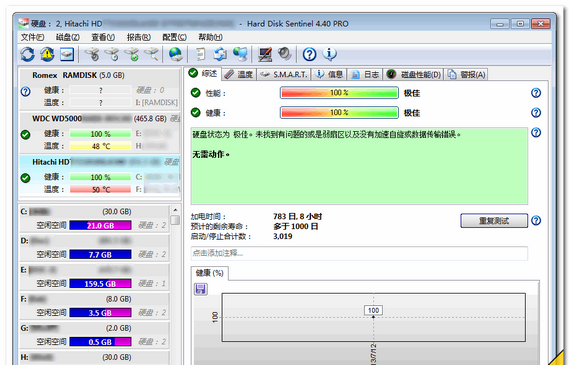Click help icon next to 重复测试 button
The width and height of the screenshot is (570, 365).
[536, 221]
